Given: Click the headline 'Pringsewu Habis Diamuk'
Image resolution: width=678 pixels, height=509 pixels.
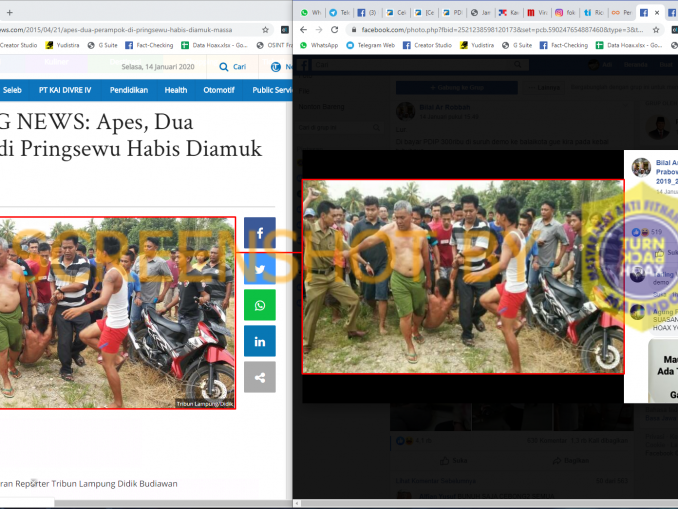Looking at the screenshot, I should pos(141,149).
